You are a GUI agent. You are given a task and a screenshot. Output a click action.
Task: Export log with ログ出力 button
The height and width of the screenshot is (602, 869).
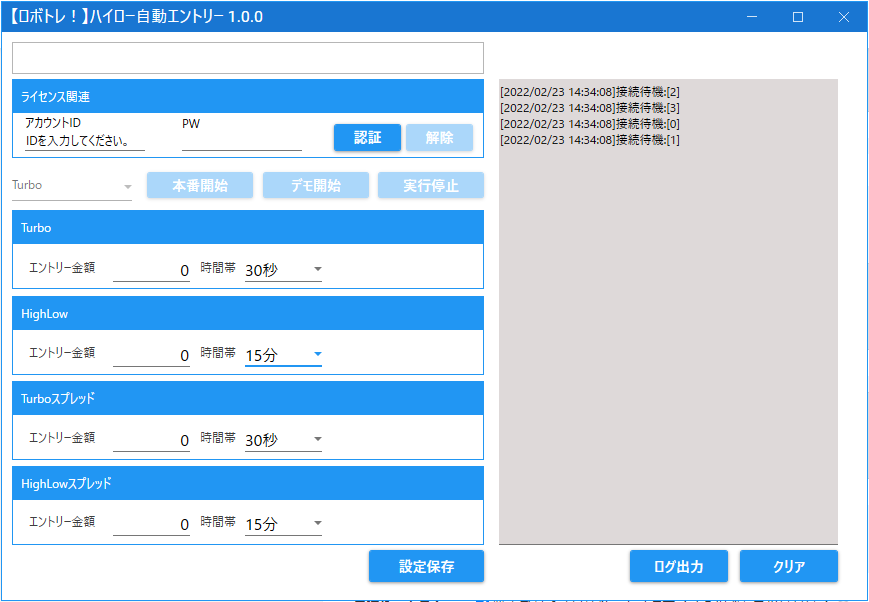(678, 566)
